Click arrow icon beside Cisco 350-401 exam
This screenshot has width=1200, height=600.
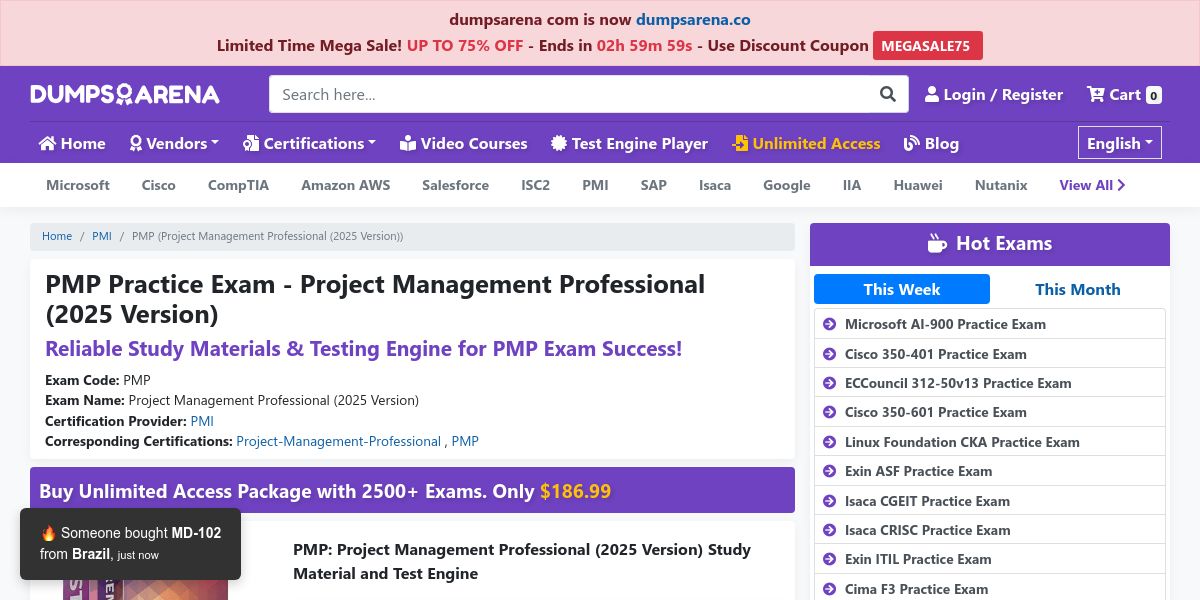(829, 354)
